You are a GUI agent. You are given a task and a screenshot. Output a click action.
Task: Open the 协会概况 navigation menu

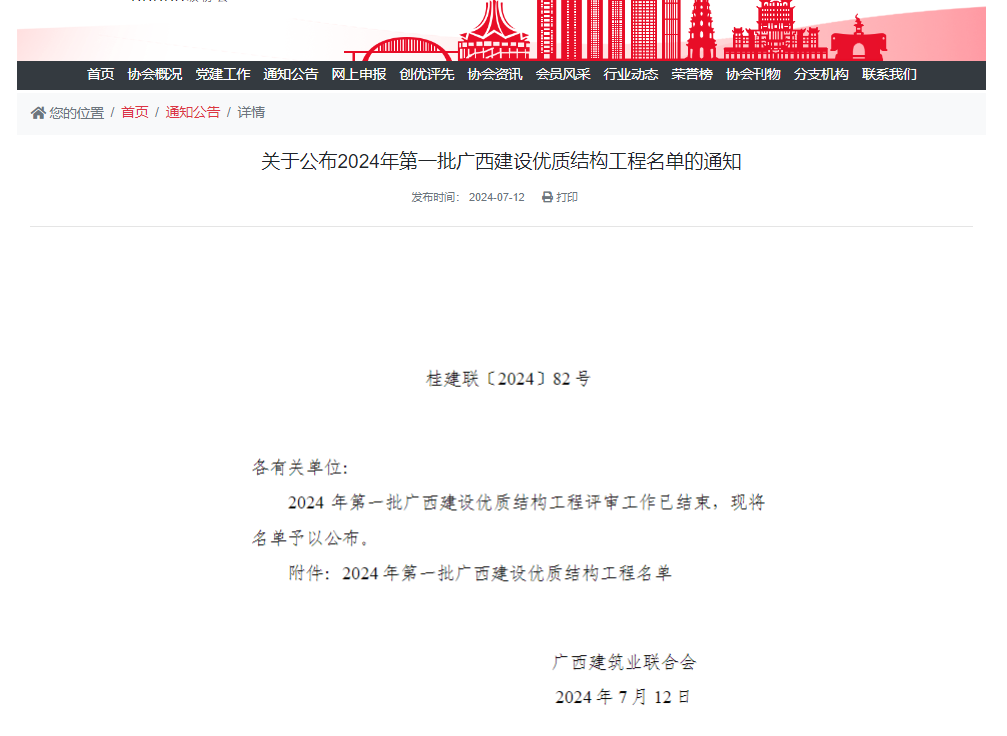tap(154, 74)
